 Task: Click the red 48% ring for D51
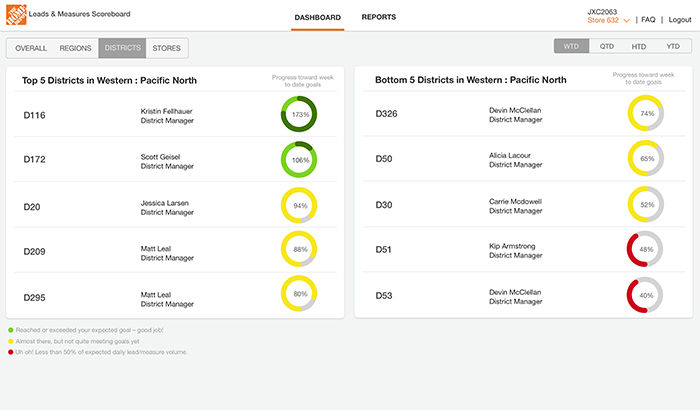(x=645, y=249)
